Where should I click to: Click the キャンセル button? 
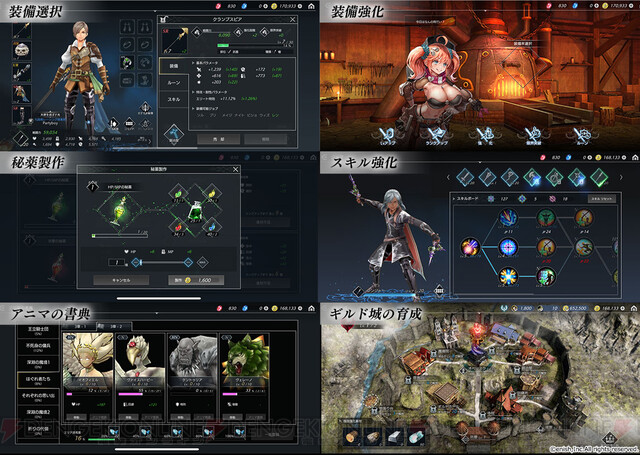[x=121, y=280]
